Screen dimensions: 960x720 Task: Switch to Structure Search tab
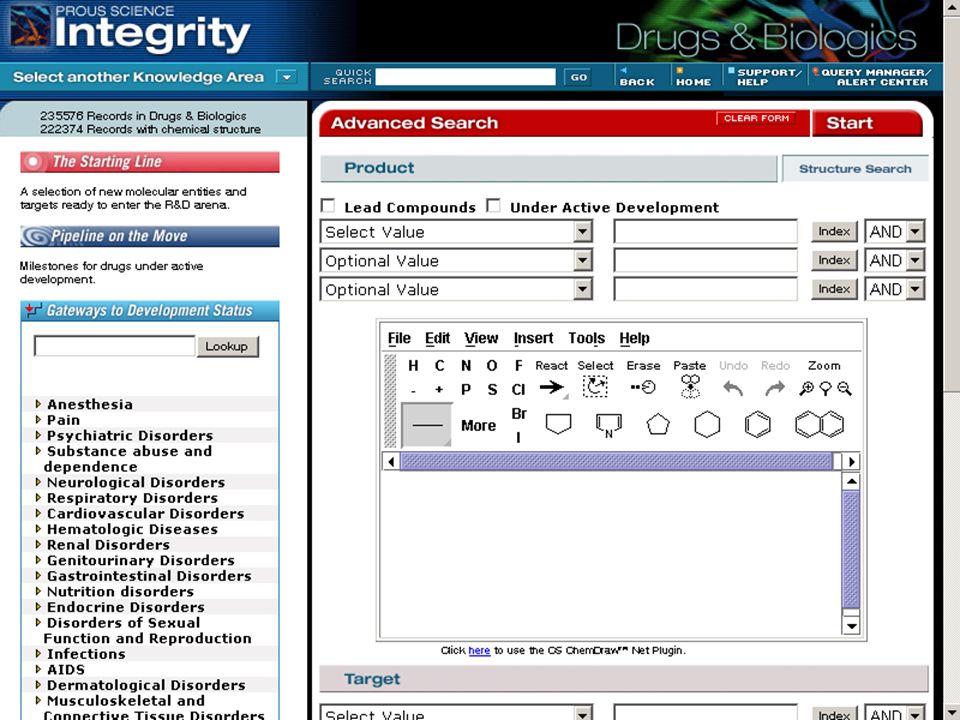855,168
